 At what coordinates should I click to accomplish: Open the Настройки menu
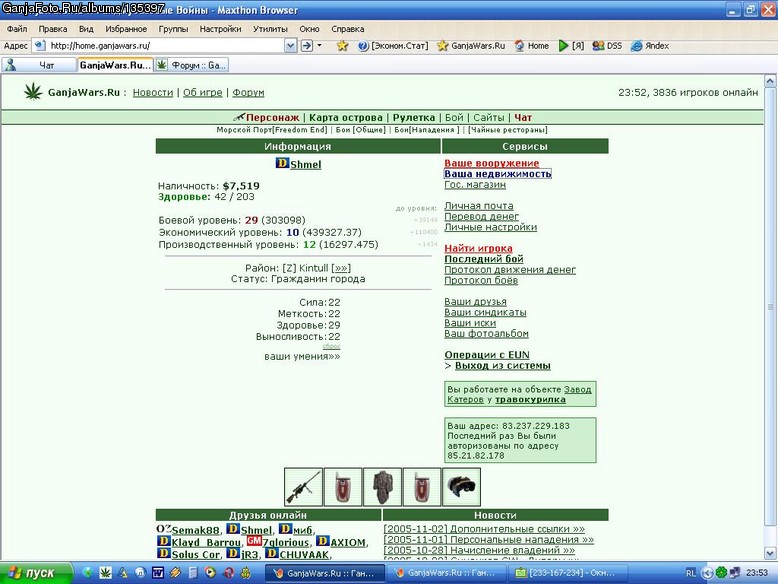220,29
